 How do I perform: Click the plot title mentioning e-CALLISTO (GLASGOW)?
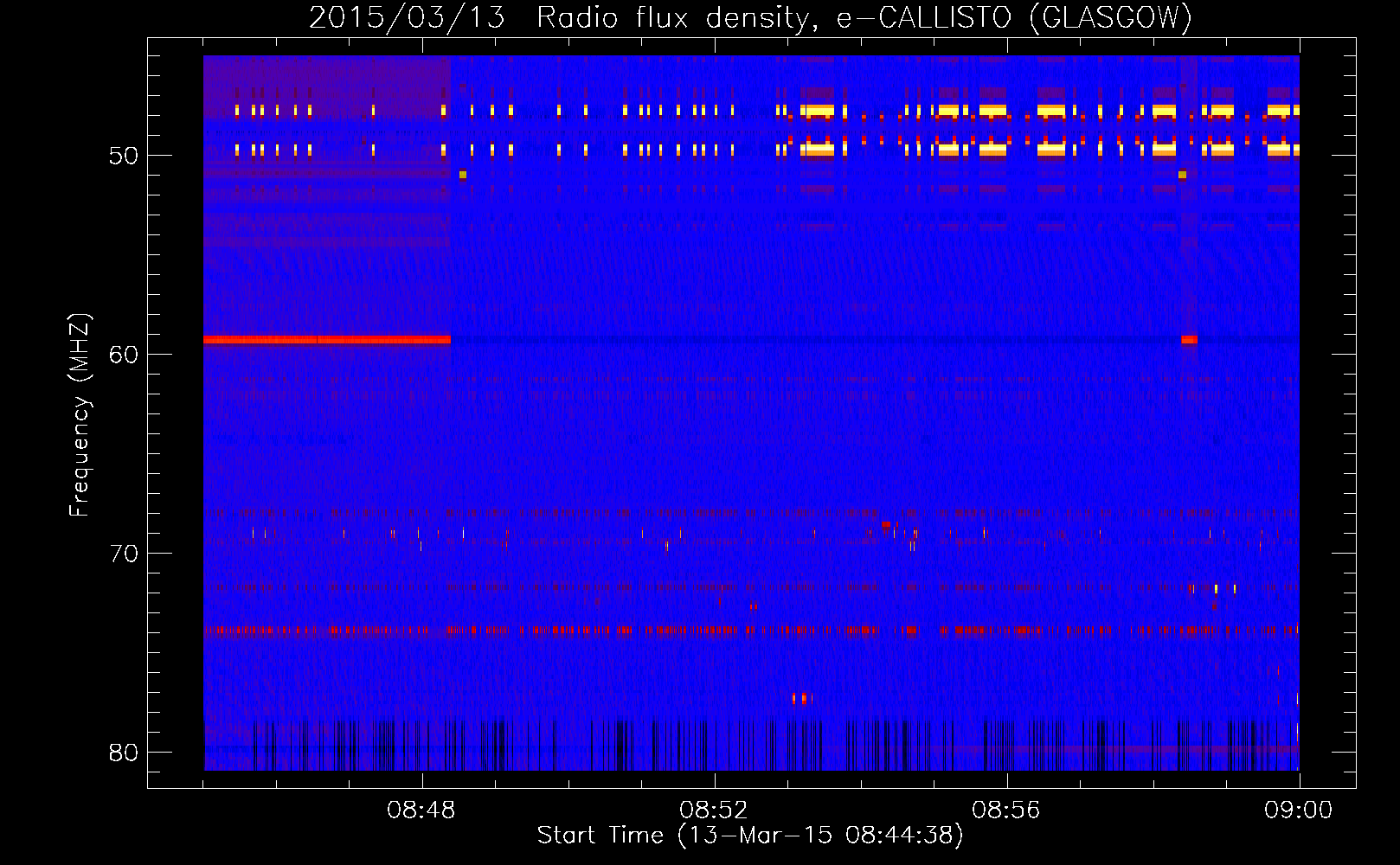pyautogui.click(x=750, y=17)
